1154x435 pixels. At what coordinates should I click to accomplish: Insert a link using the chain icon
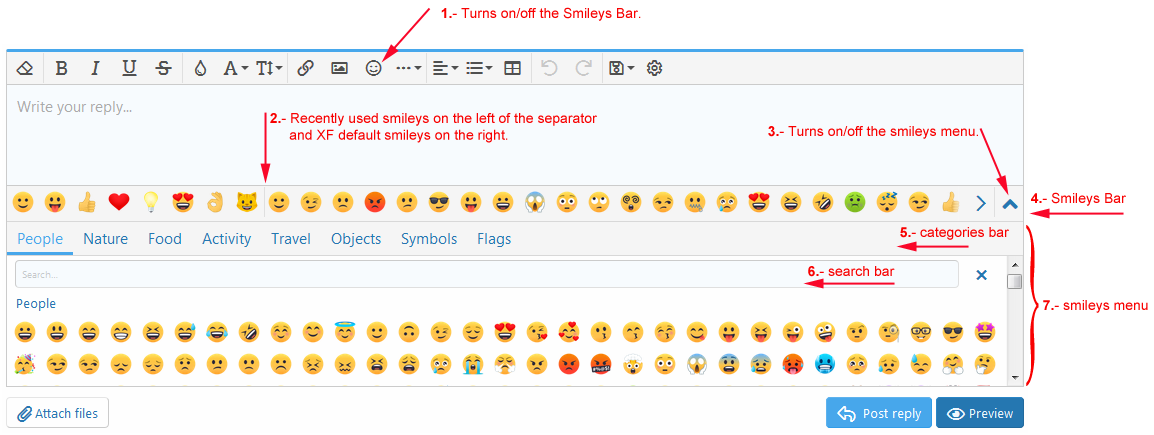point(306,68)
